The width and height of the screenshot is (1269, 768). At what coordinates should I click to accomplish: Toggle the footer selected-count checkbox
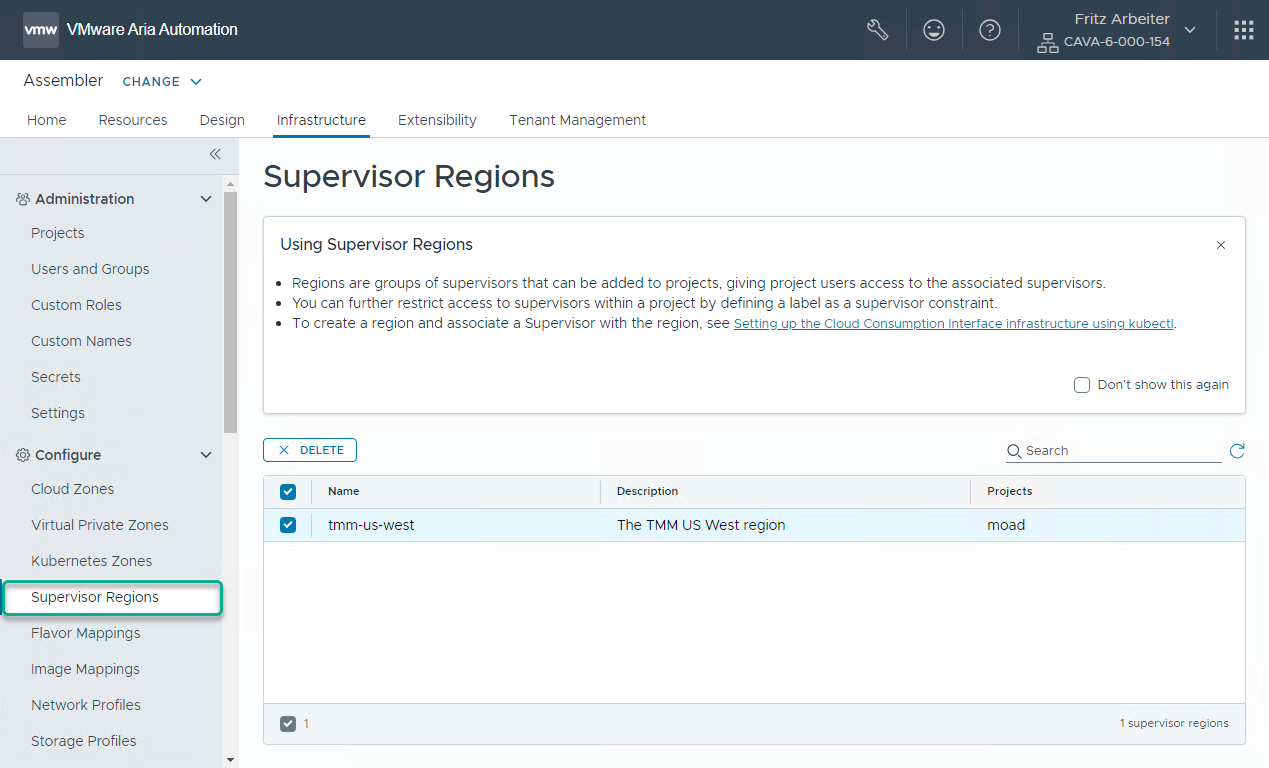coord(288,723)
